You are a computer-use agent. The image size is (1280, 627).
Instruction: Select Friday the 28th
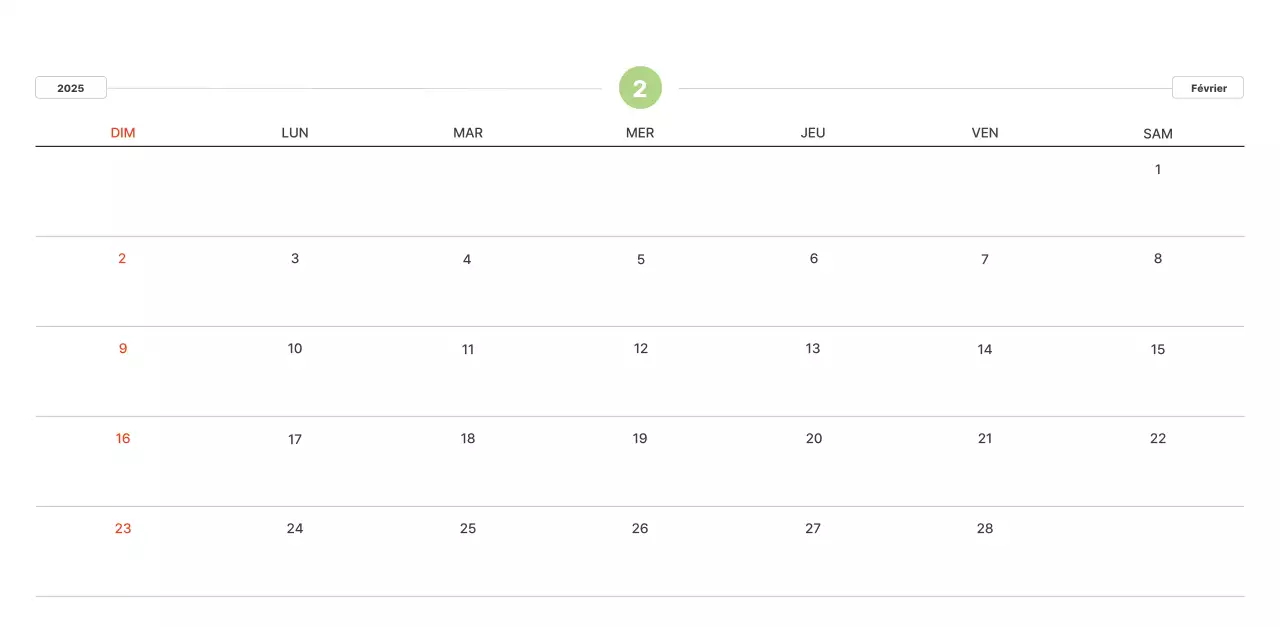(x=985, y=529)
